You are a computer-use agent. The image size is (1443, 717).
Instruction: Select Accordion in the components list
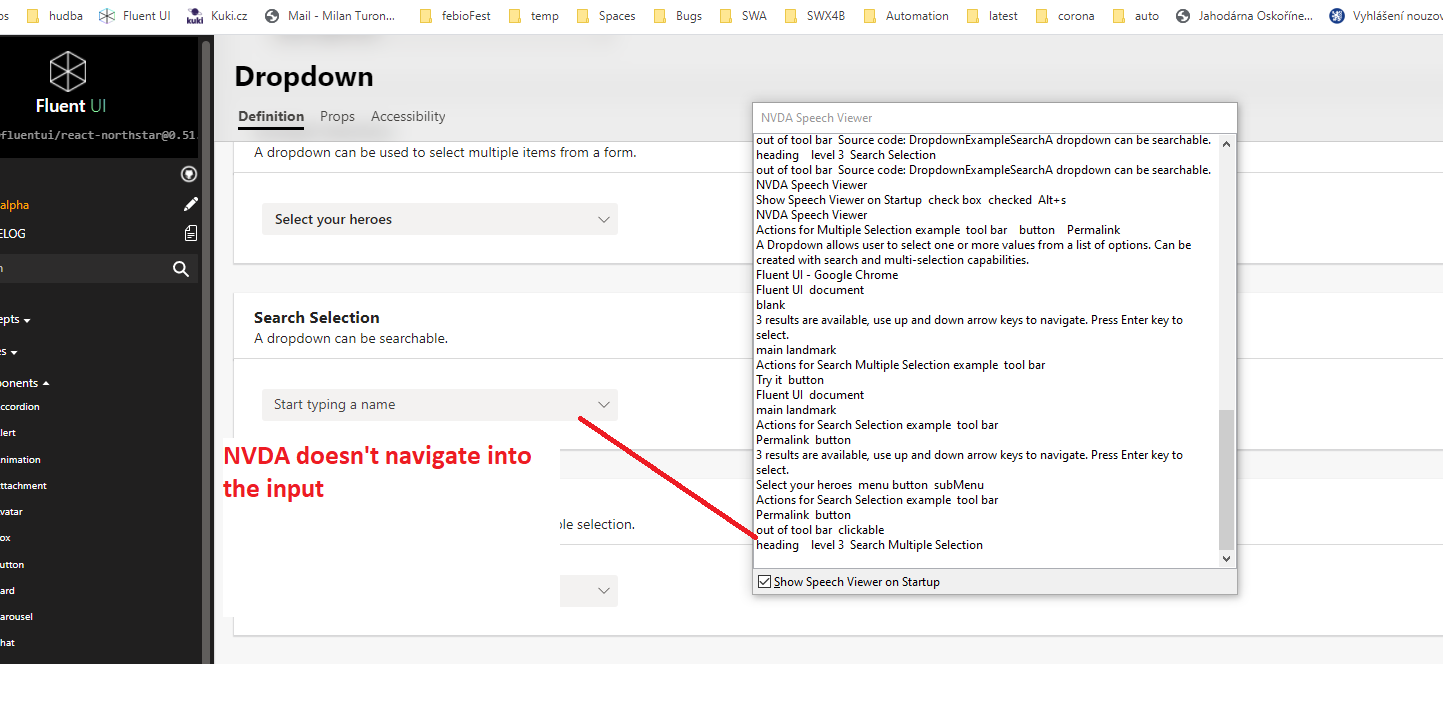click(20, 406)
